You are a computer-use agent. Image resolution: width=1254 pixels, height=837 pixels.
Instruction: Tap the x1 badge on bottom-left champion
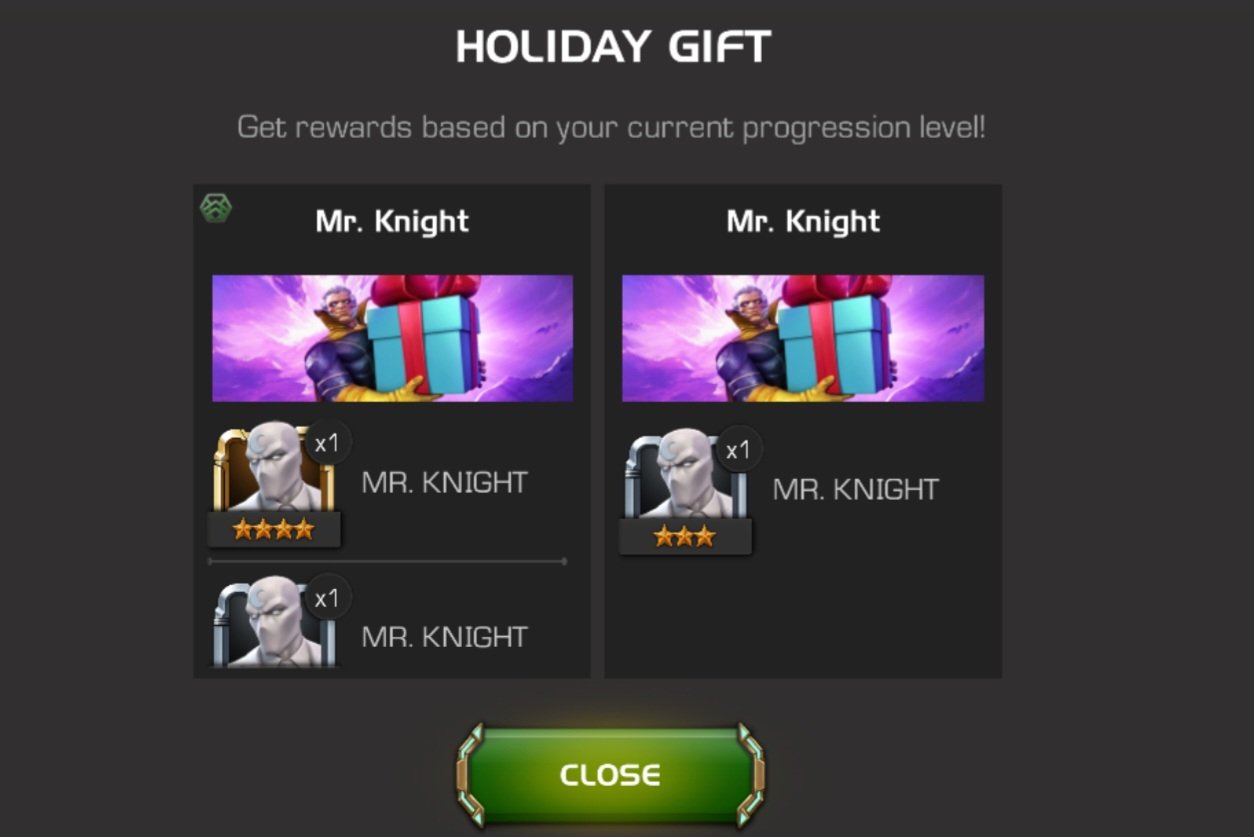pyautogui.click(x=327, y=598)
